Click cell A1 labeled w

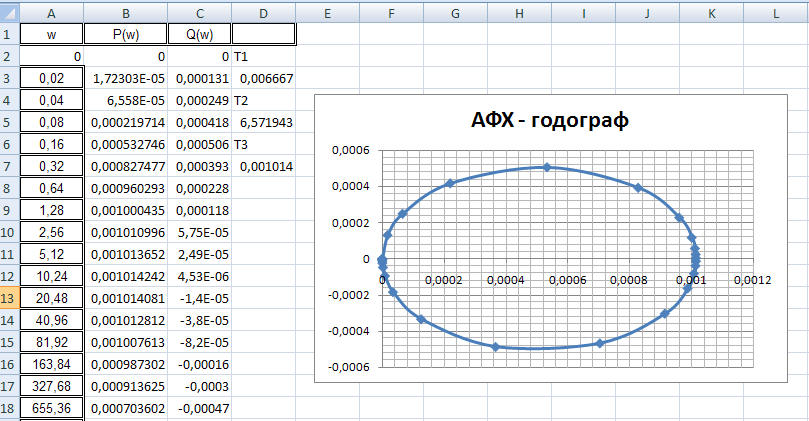[52, 35]
